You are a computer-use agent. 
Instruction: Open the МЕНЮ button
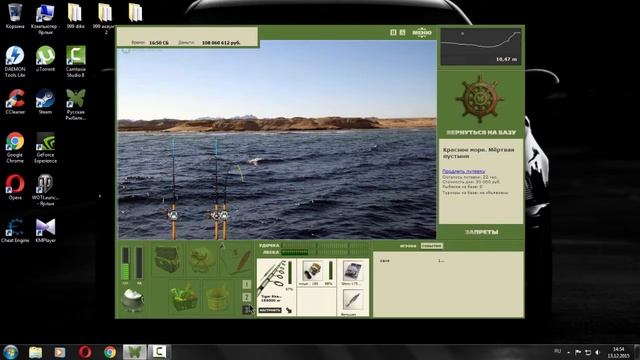[x=422, y=32]
